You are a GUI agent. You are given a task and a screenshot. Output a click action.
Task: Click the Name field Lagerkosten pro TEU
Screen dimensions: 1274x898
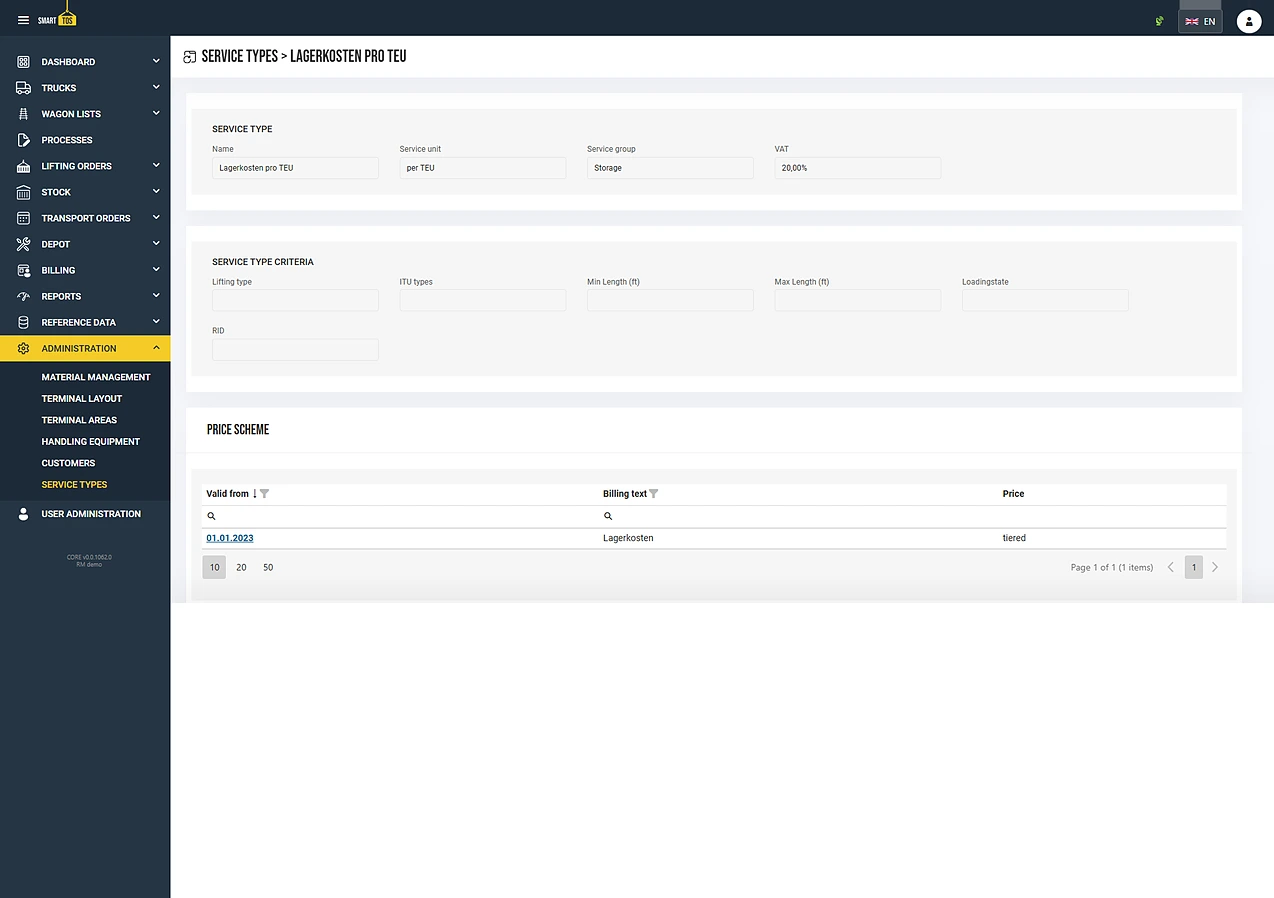[x=295, y=168]
